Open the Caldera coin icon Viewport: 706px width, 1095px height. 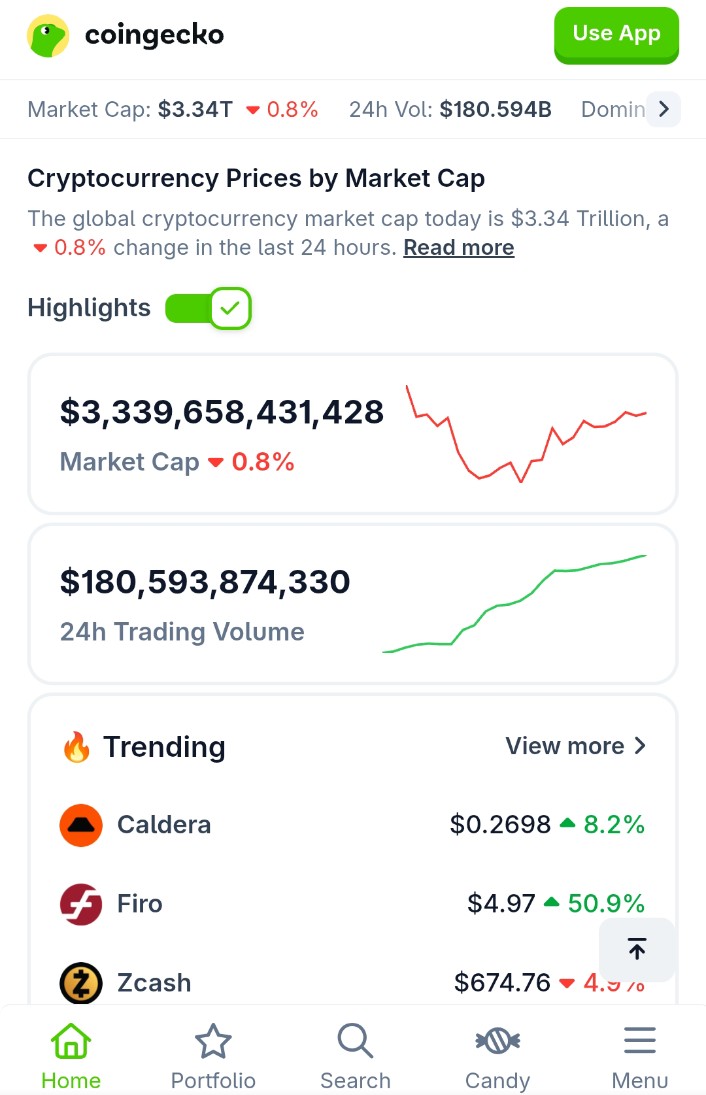[x=81, y=825]
